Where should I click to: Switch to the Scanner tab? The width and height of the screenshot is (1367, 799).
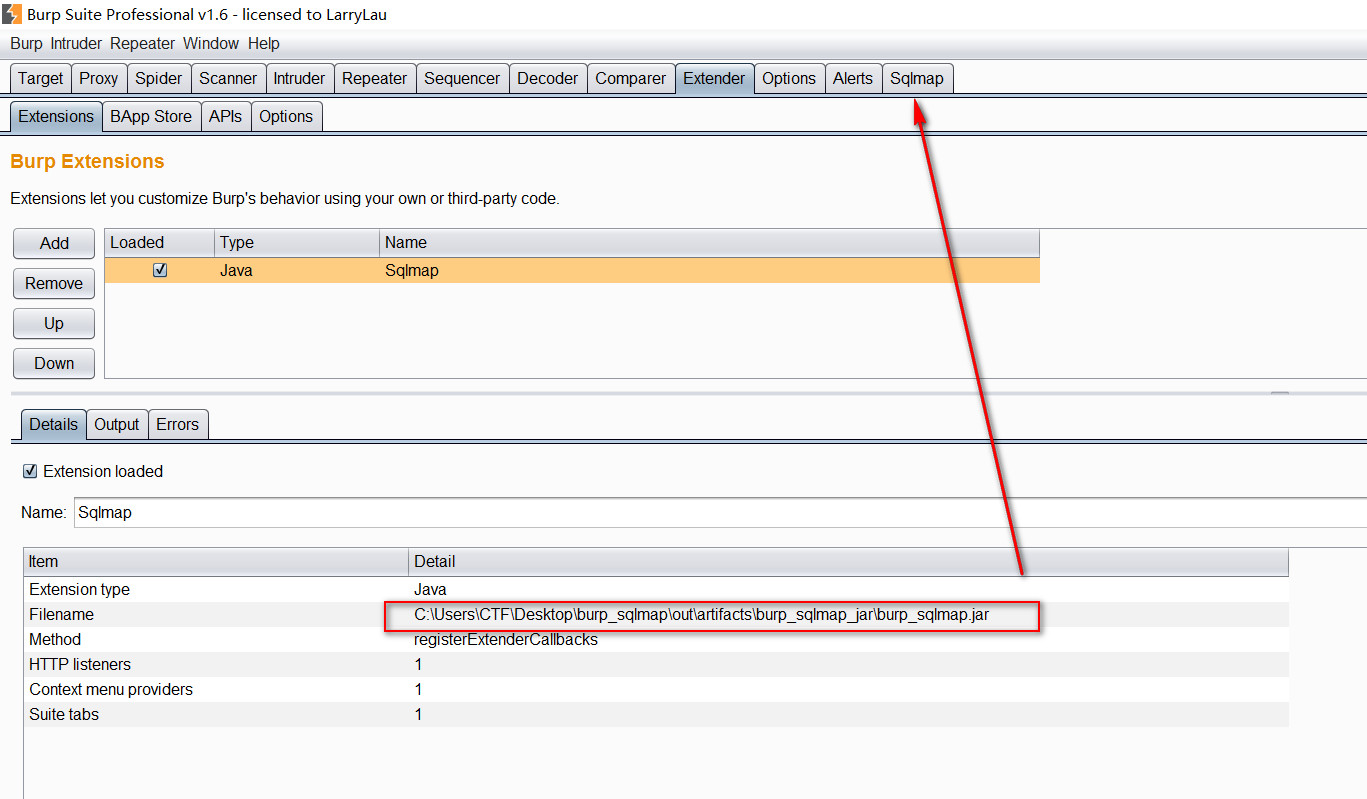click(228, 78)
